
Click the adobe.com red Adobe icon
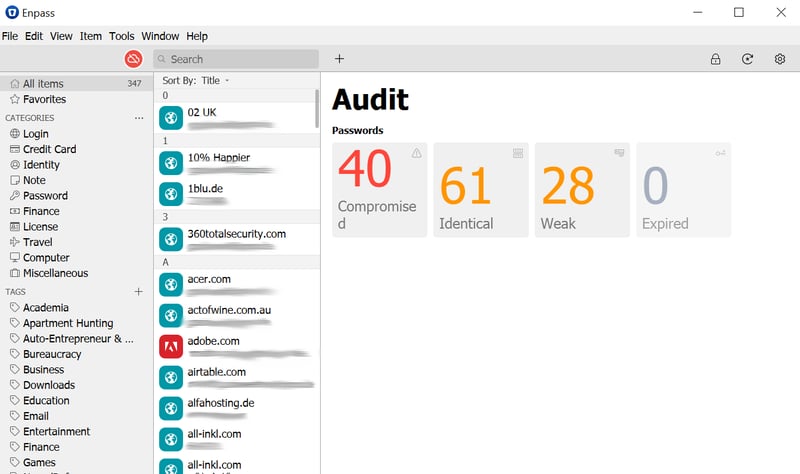pyautogui.click(x=171, y=346)
